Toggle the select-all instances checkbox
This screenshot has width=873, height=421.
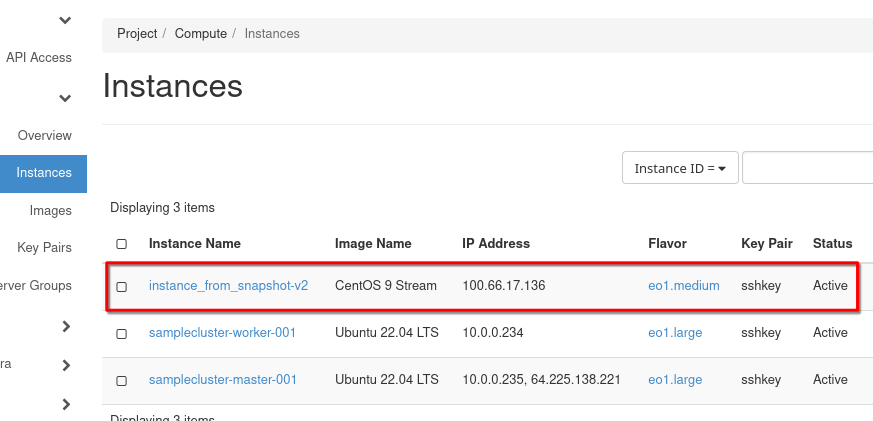pos(122,244)
